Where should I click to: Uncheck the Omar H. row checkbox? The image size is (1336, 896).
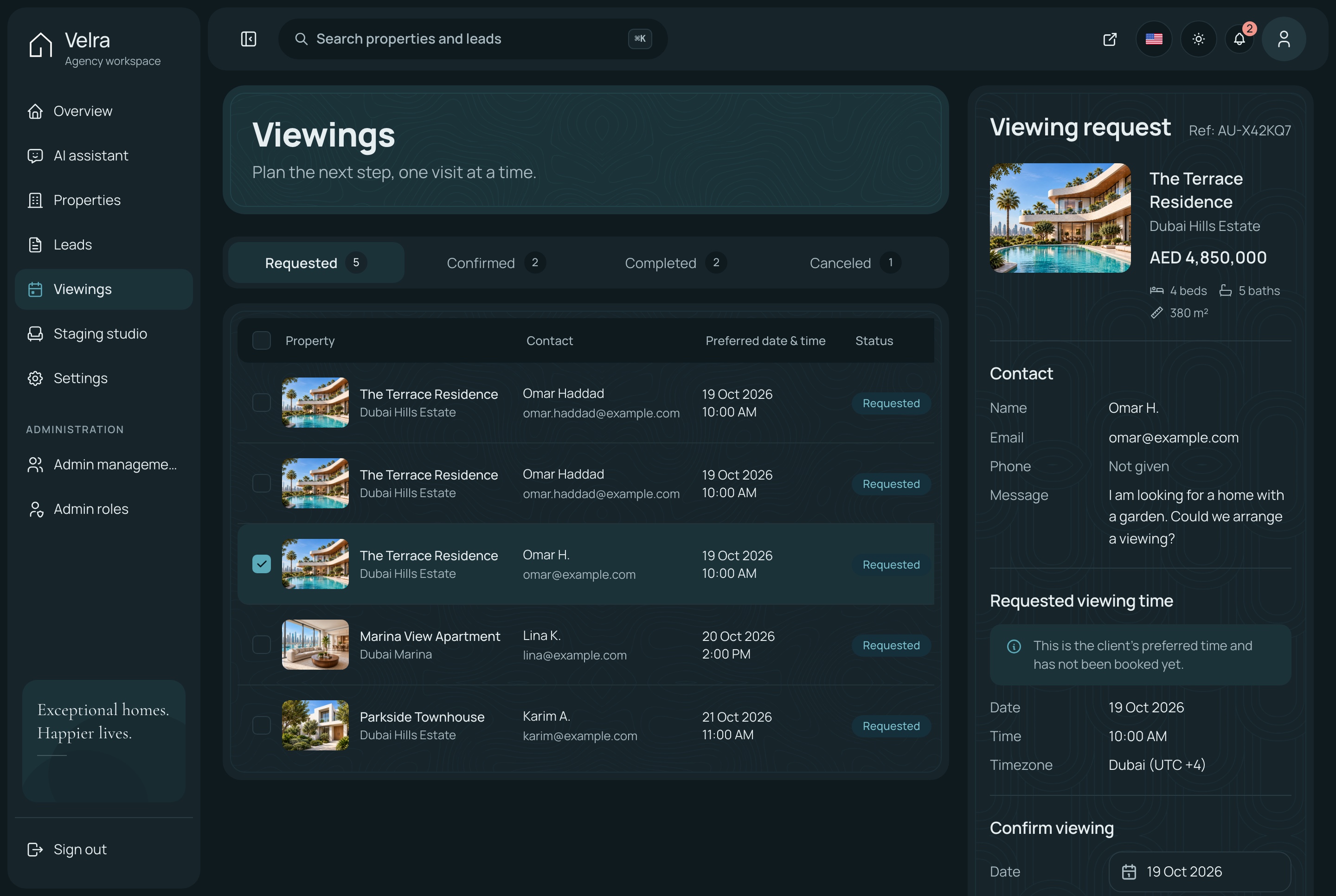click(262, 564)
